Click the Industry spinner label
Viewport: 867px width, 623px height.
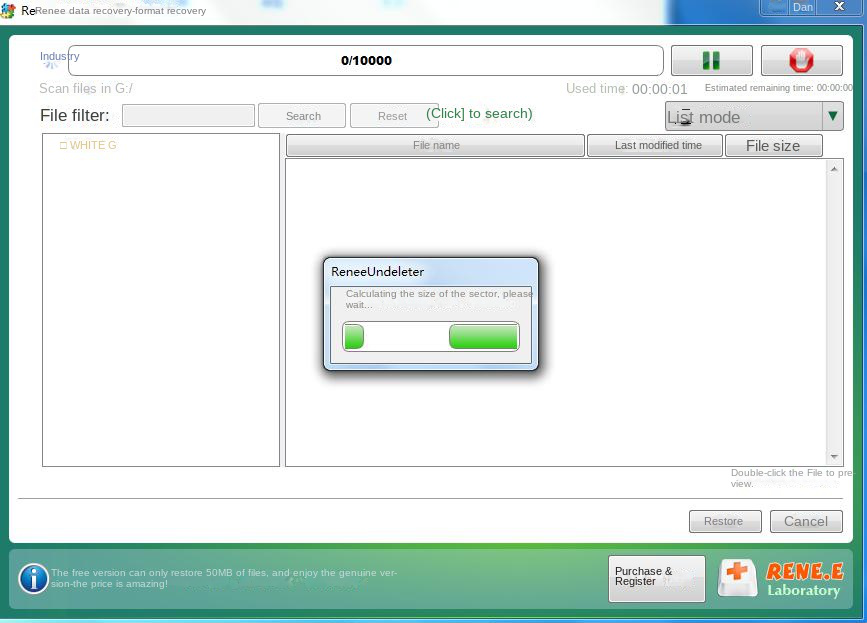[60, 56]
